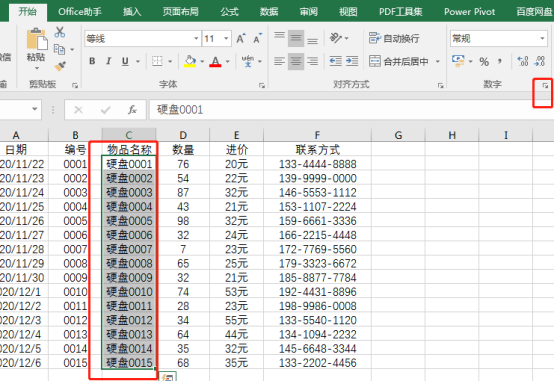Click cell 133-4444-8888
554x381 pixels.
point(317,164)
